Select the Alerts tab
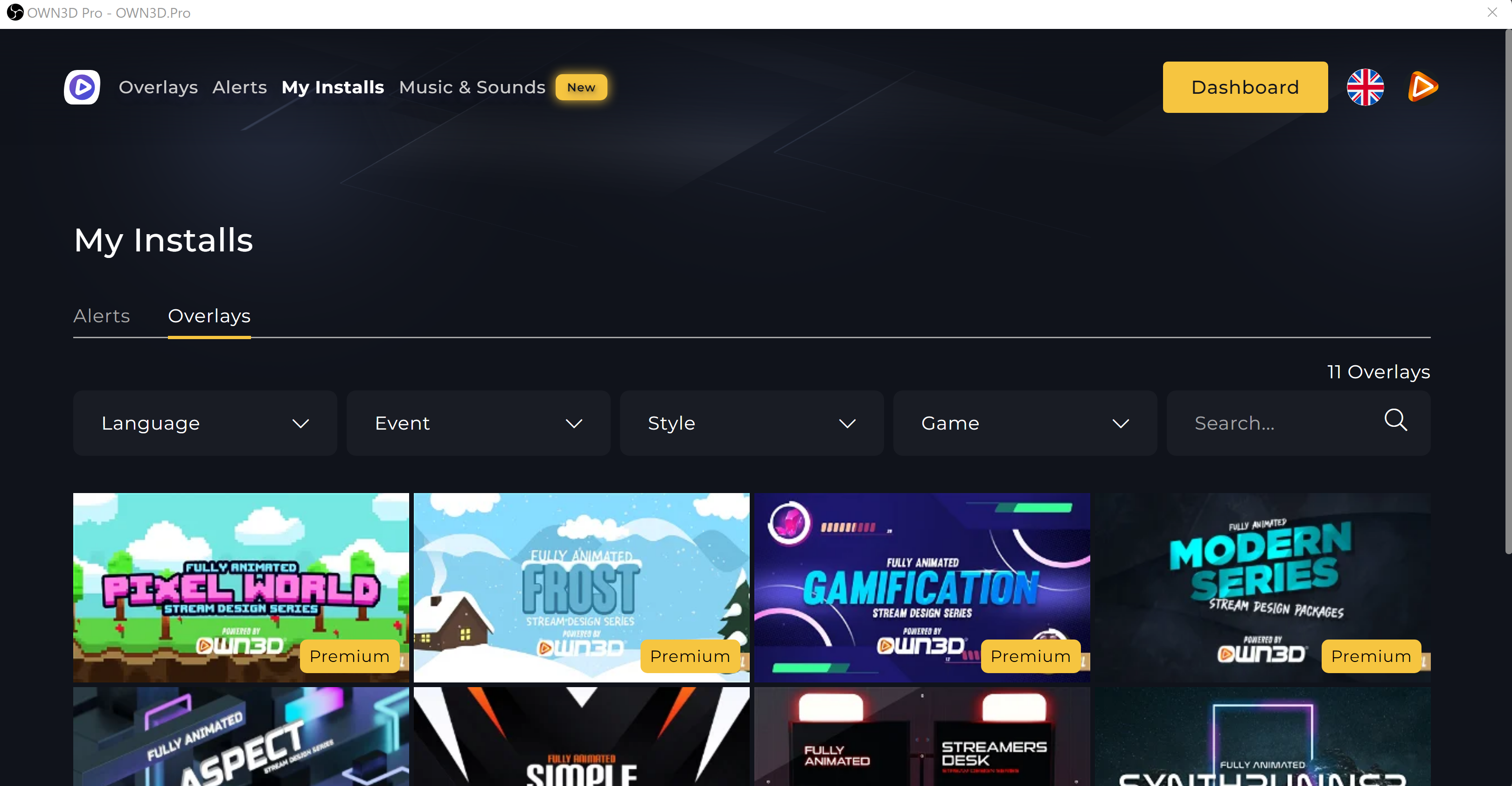The image size is (1512, 786). 101,315
